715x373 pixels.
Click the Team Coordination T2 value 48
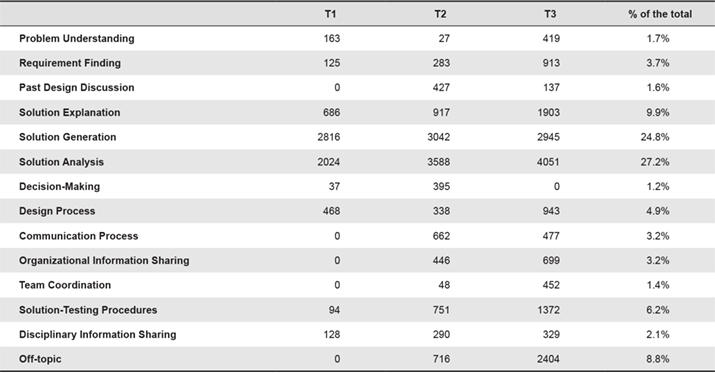point(444,285)
